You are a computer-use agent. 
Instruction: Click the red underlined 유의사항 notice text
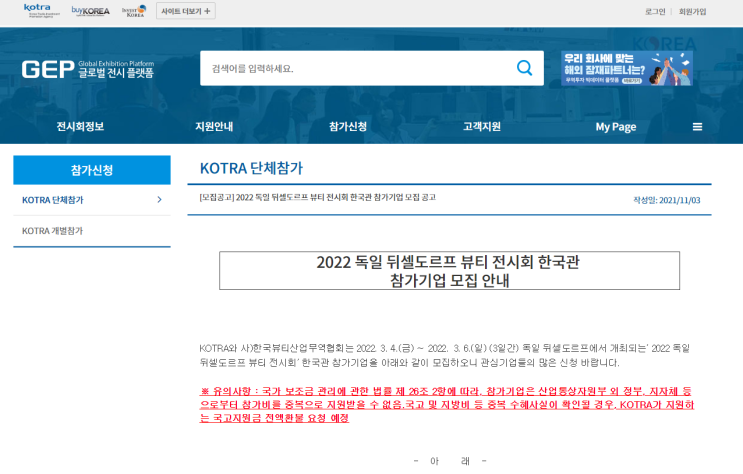446,404
